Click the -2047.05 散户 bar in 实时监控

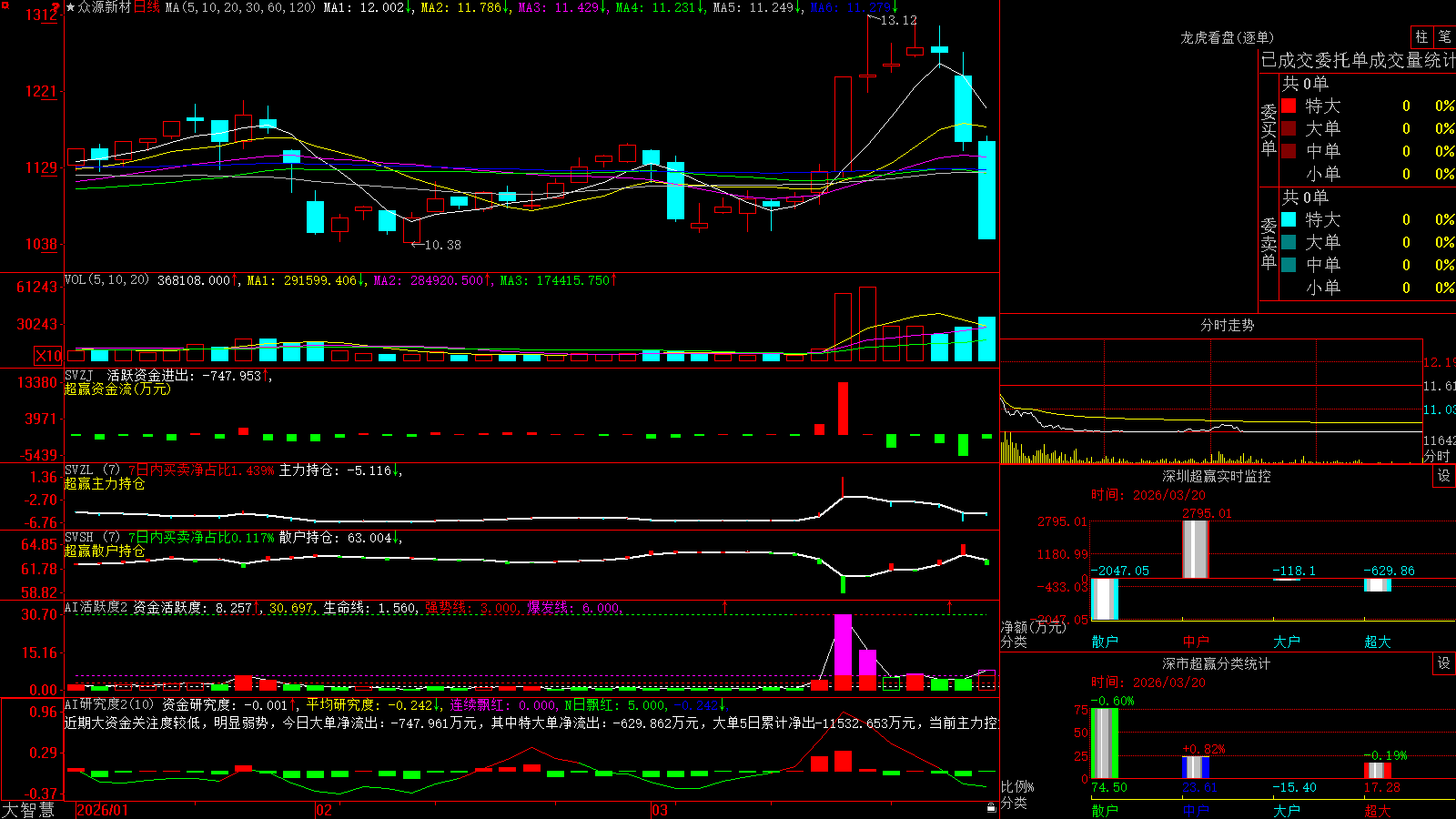(x=1105, y=599)
